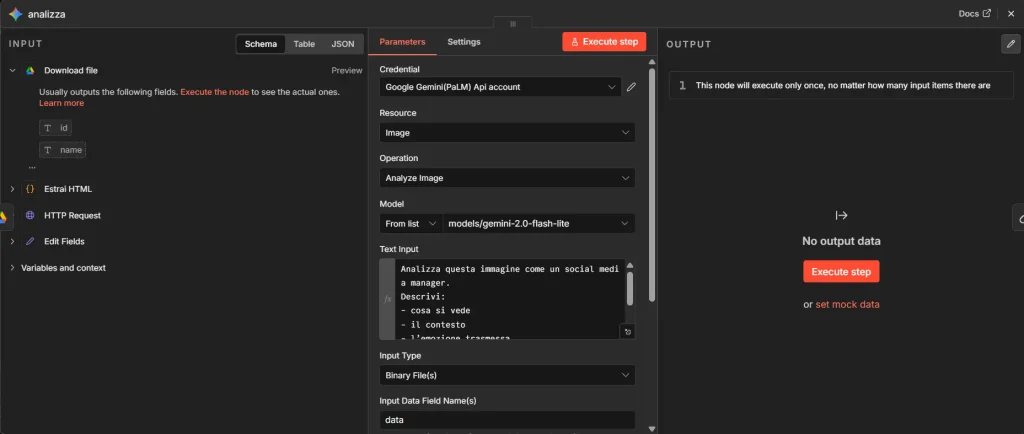Click the set mock data link

[x=848, y=305]
